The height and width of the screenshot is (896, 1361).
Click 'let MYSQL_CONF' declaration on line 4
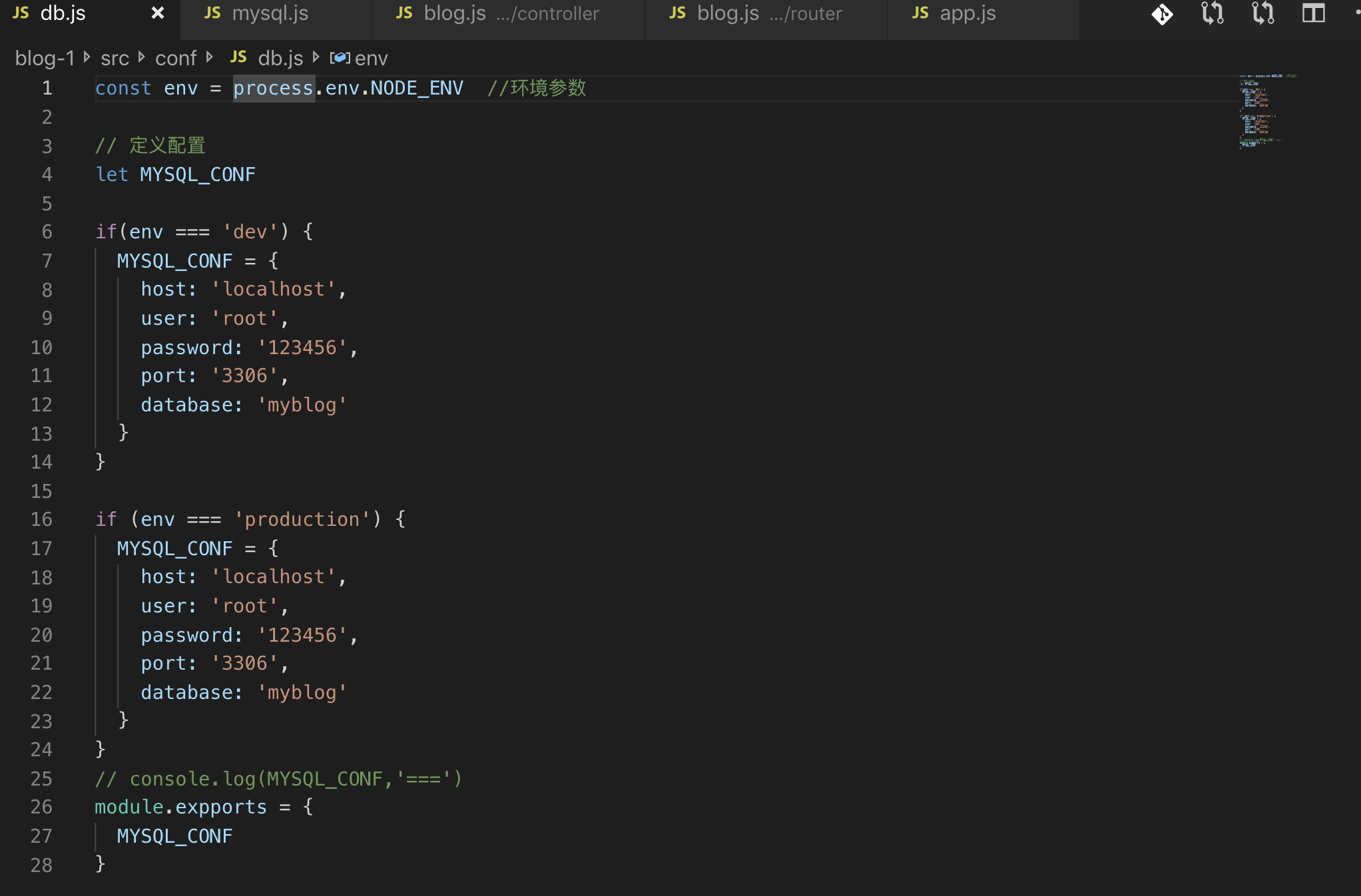[176, 174]
